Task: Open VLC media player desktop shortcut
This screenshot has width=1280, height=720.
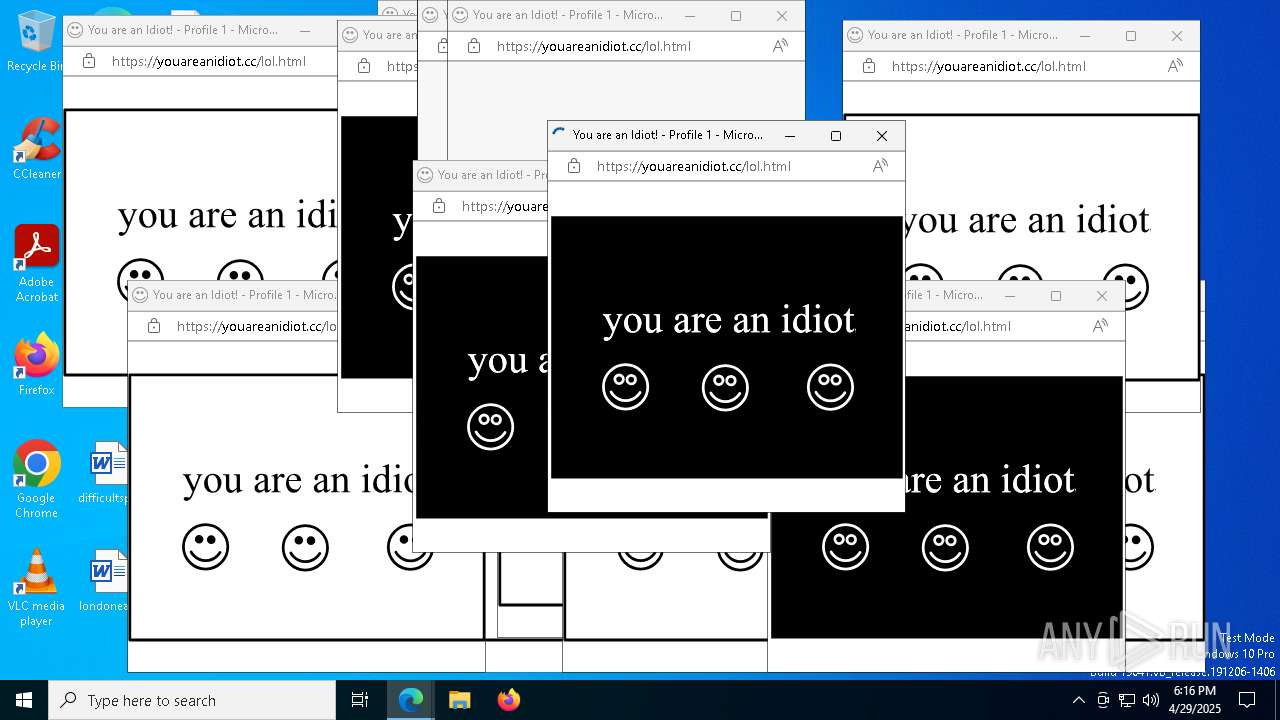Action: (x=36, y=587)
